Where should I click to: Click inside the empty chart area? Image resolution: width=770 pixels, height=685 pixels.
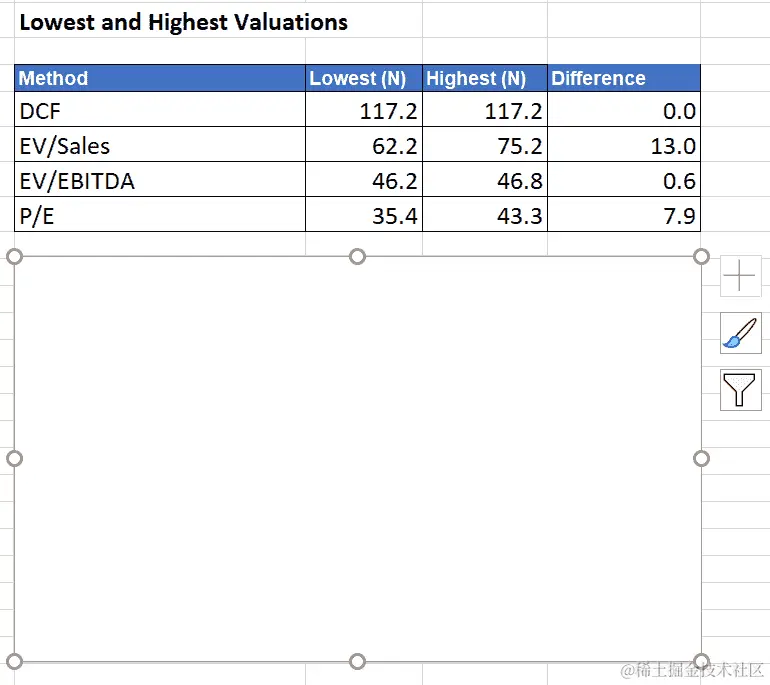pos(358,459)
